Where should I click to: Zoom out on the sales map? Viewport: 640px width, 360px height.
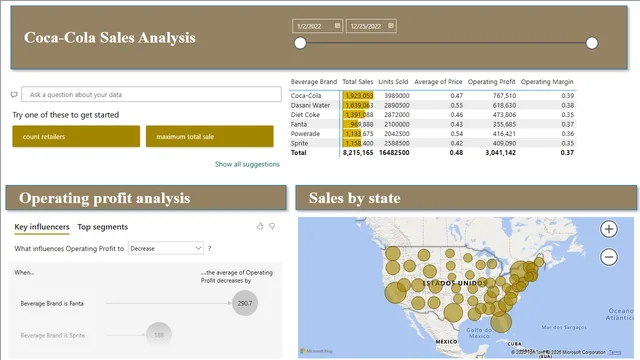609,257
